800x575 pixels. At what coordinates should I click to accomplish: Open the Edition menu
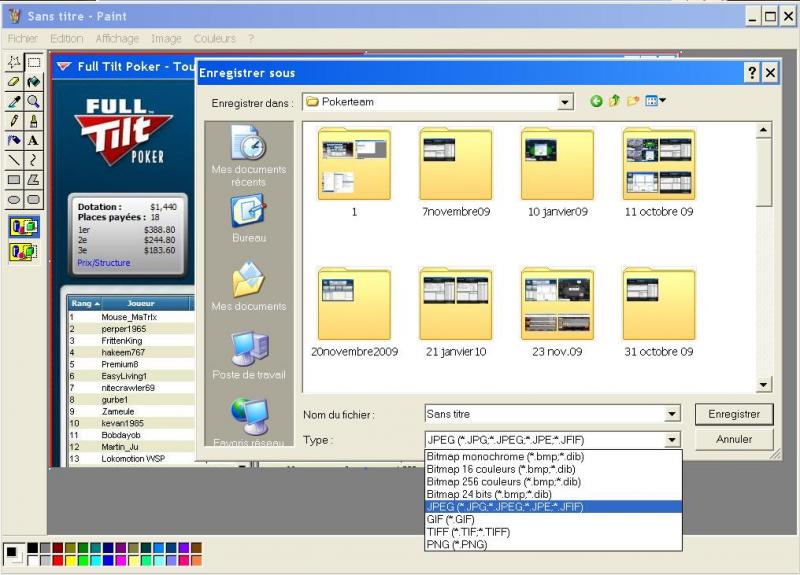pos(66,39)
